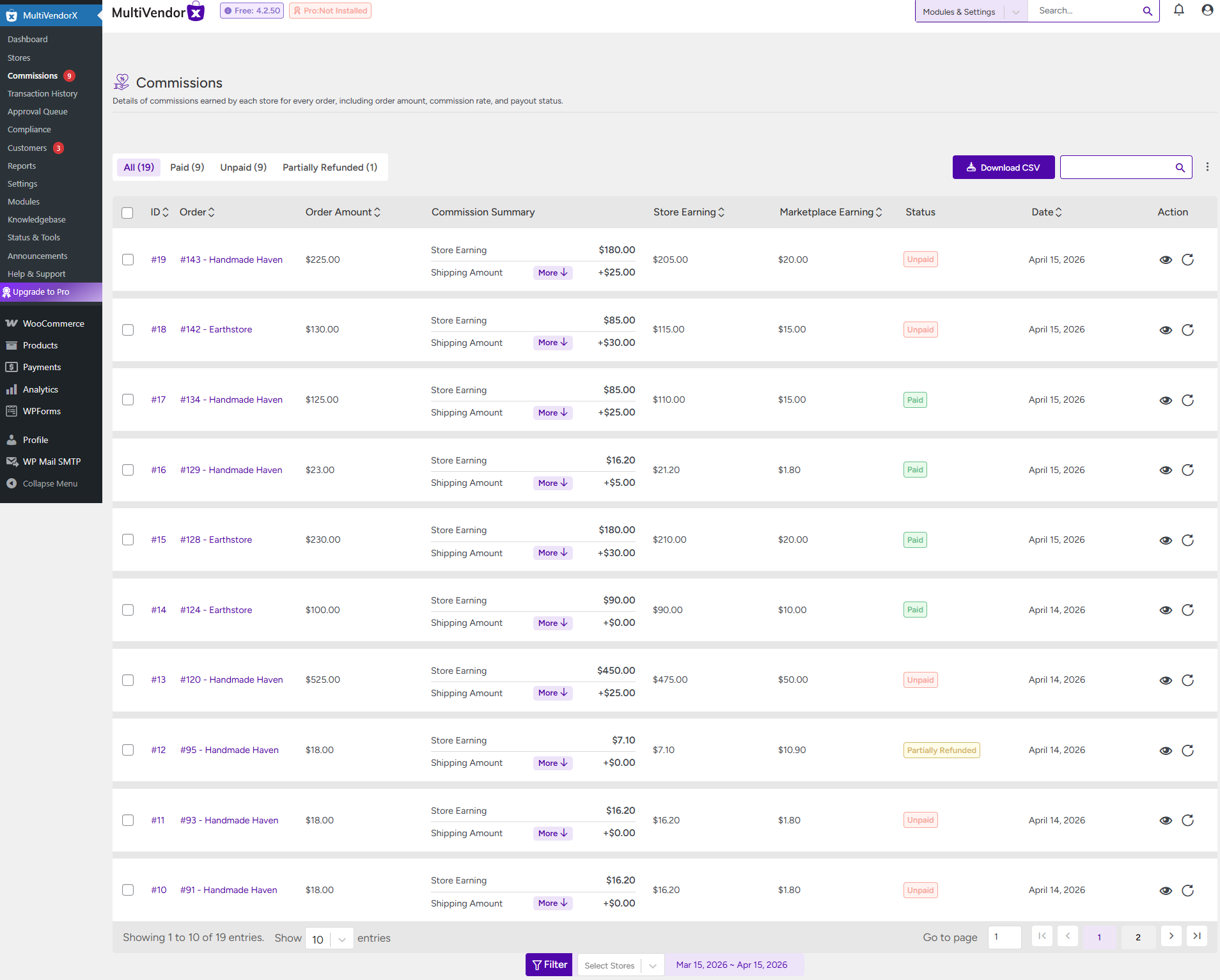Open order #143 - Handmade Haven link

231,260
